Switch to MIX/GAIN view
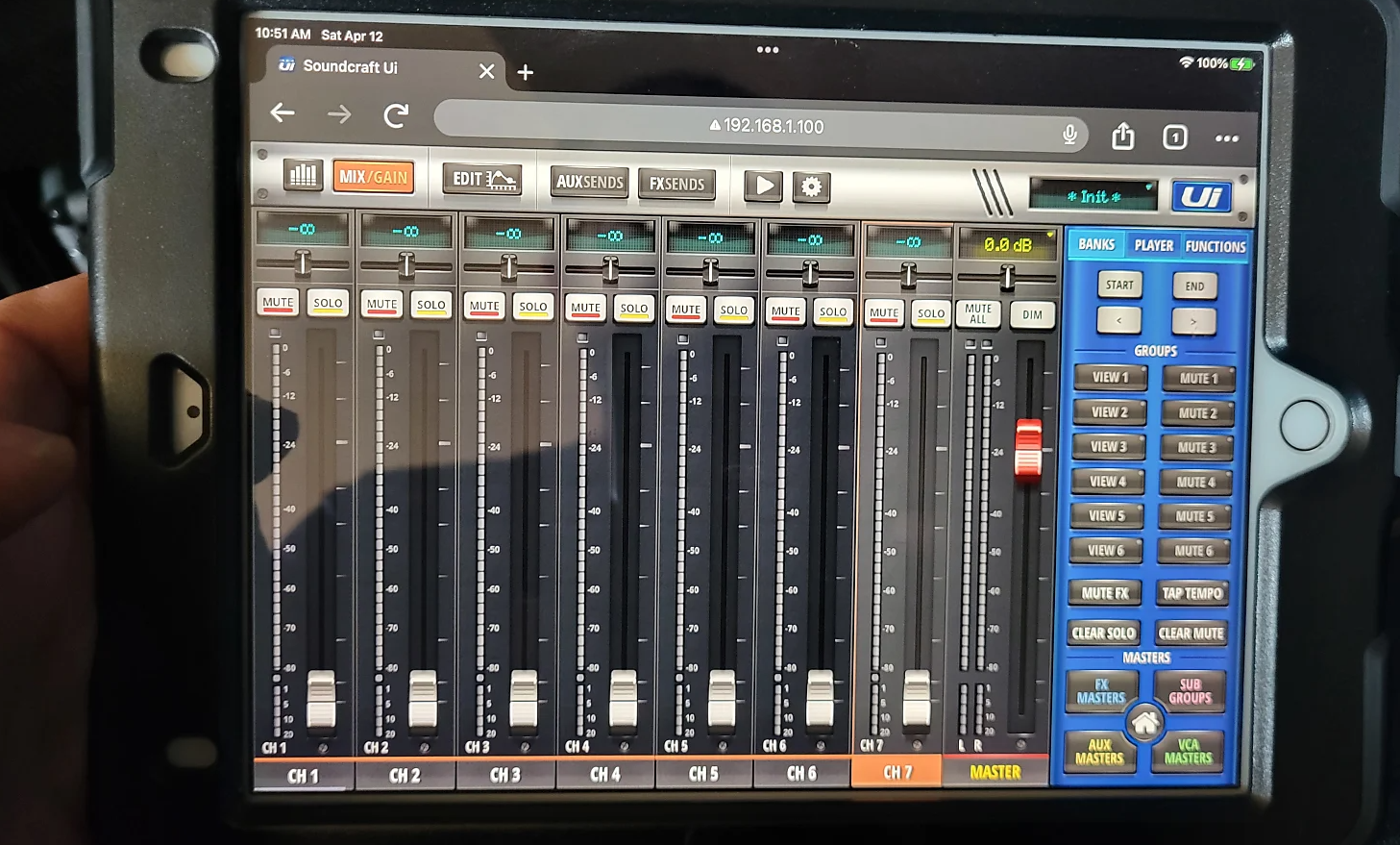 click(x=374, y=177)
